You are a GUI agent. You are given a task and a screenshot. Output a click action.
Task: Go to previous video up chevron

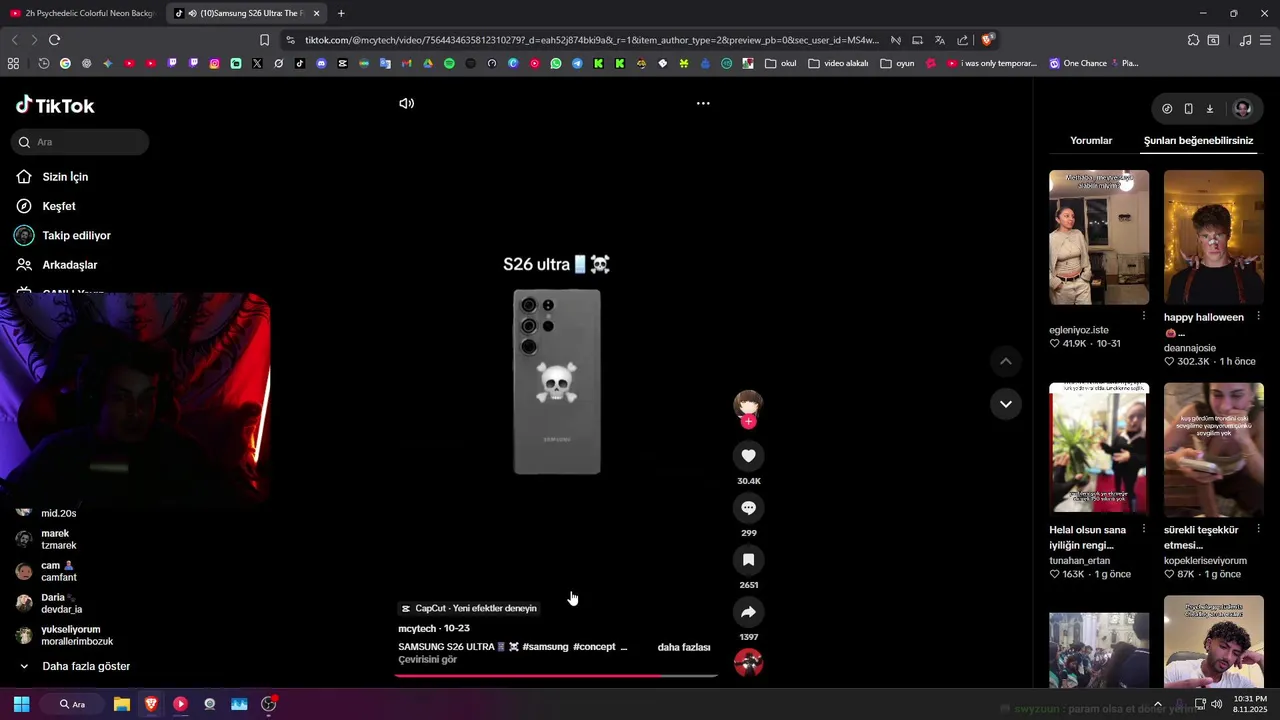tap(1006, 361)
